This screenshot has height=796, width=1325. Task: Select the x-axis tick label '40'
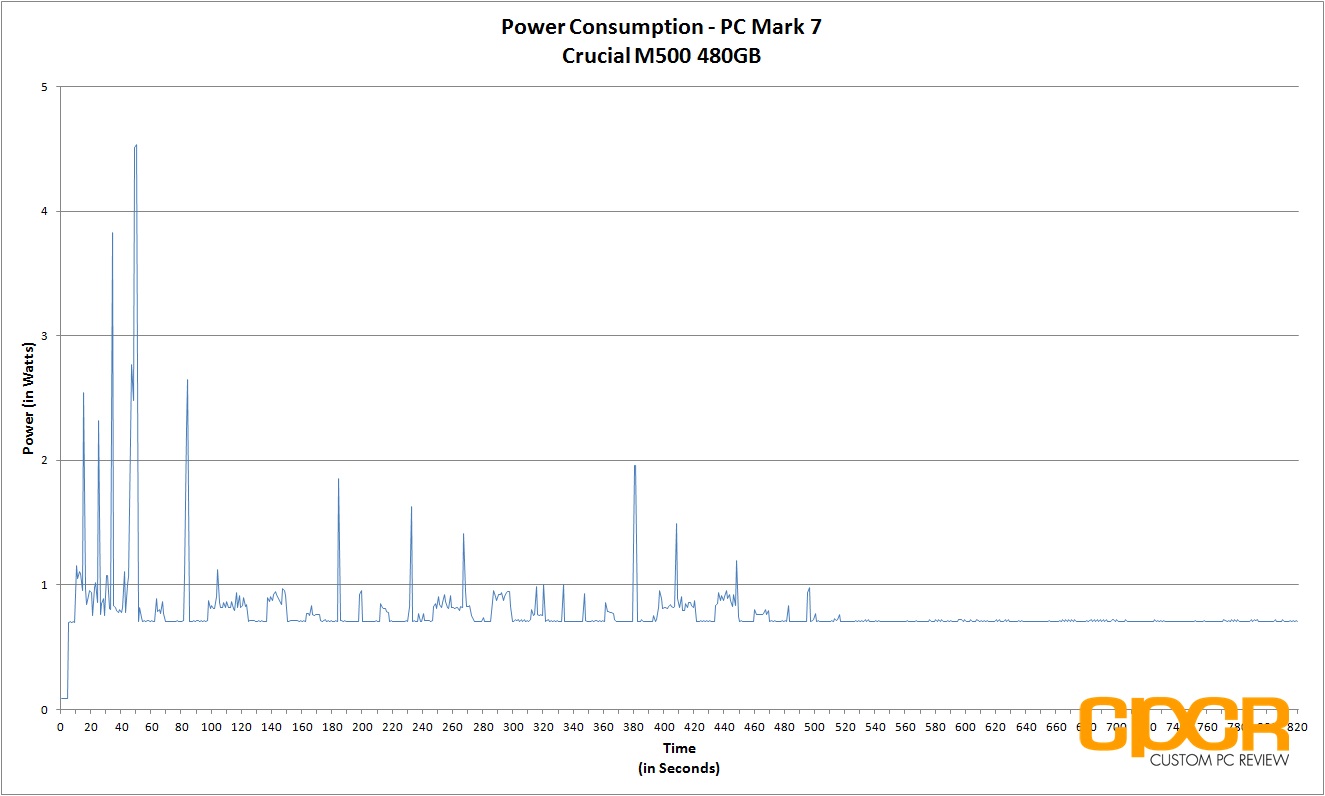(121, 727)
